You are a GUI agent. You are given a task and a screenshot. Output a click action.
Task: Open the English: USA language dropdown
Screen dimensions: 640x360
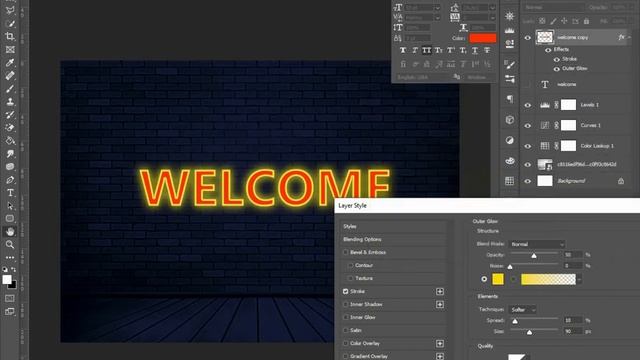[424, 77]
